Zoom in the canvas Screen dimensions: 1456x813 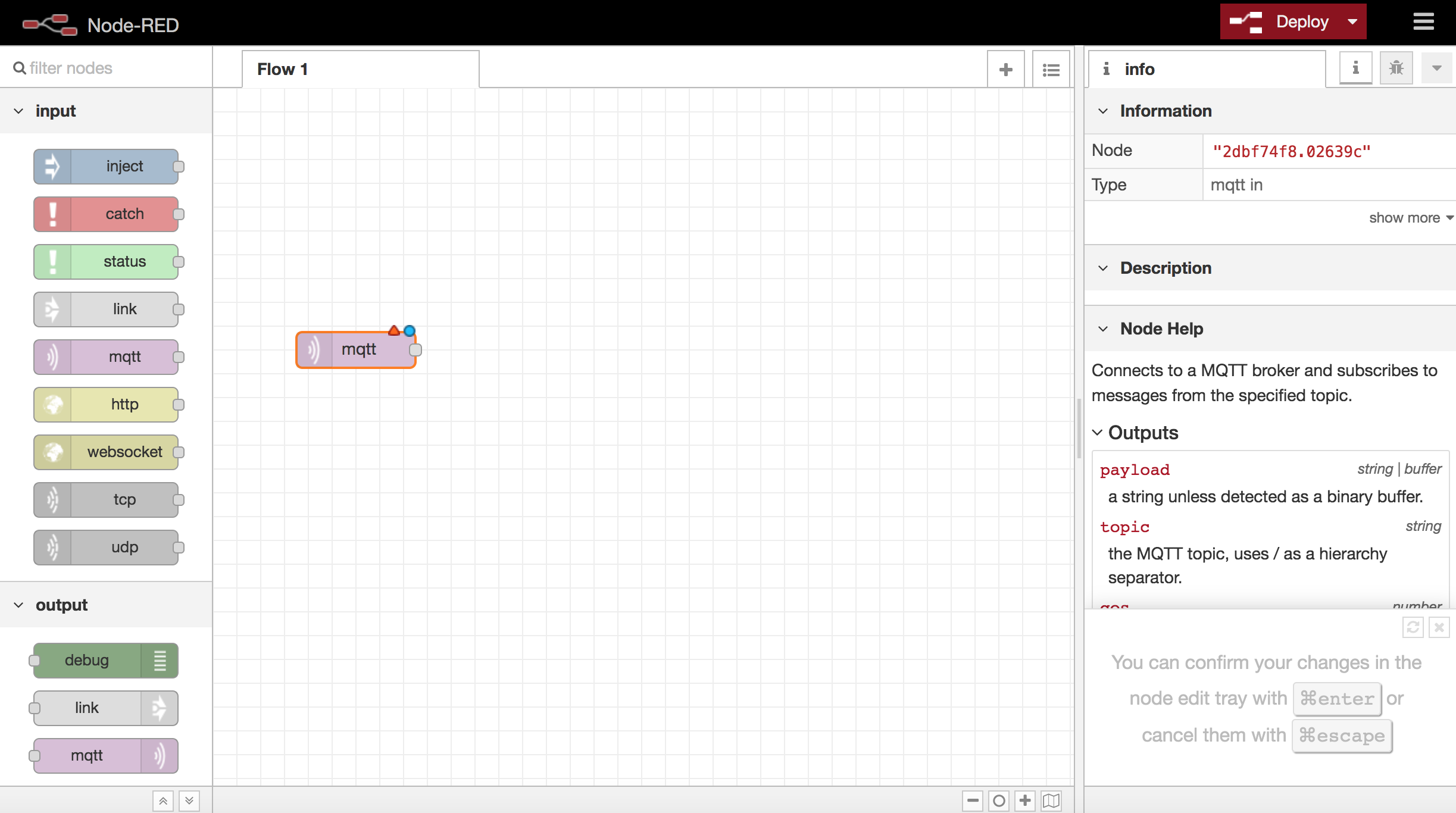[x=1025, y=801]
